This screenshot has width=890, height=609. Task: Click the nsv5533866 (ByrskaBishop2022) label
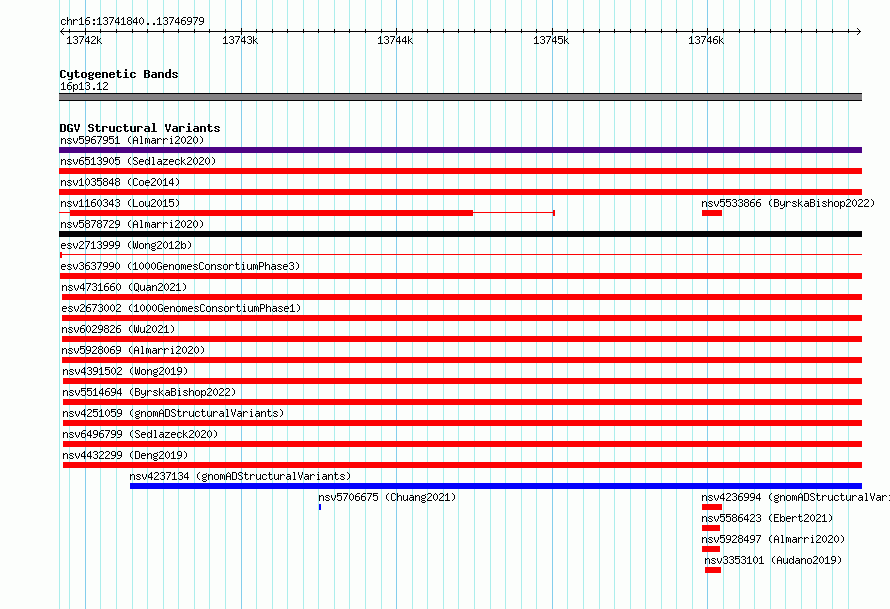tap(788, 203)
